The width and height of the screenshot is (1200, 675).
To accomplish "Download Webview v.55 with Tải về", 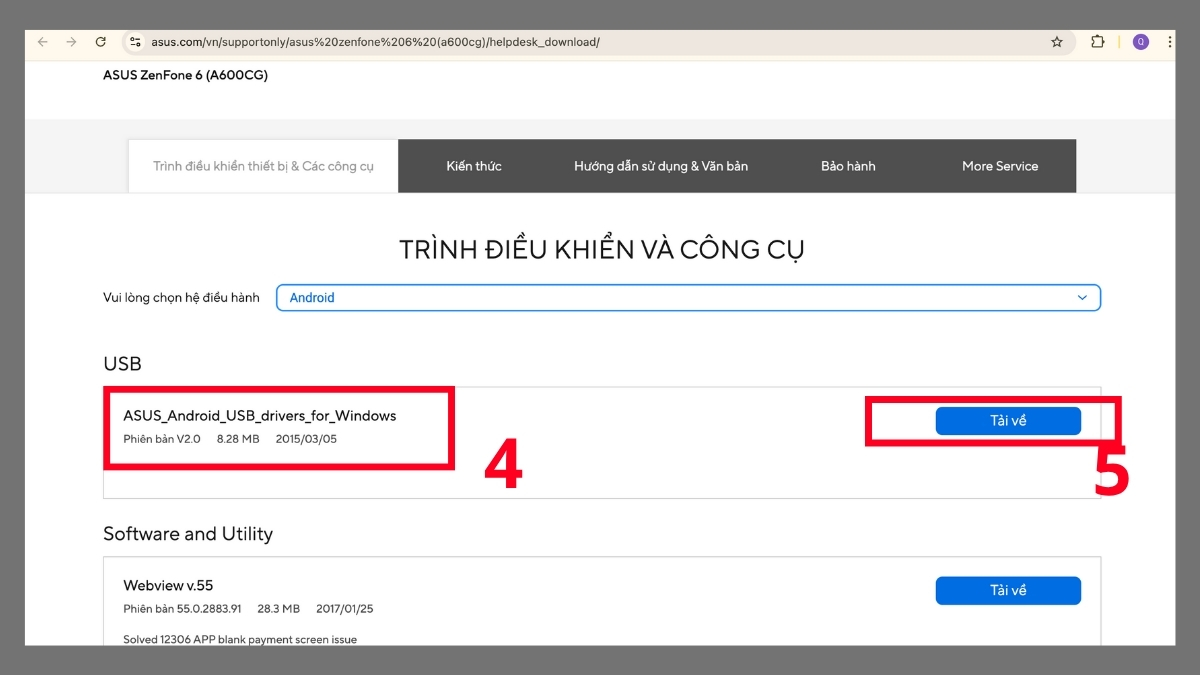I will 1008,591.
